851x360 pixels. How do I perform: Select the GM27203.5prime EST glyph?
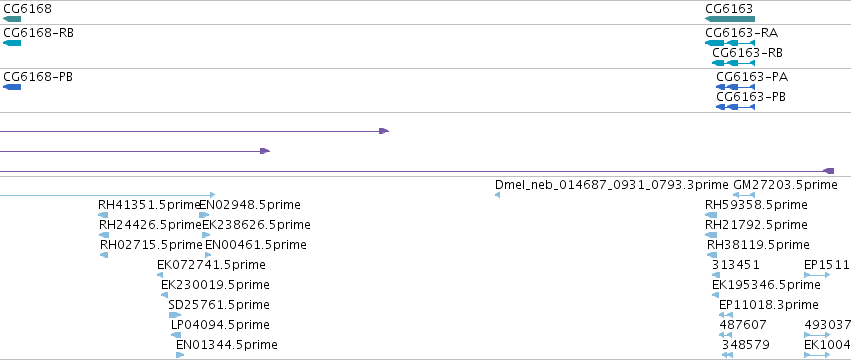click(x=744, y=195)
